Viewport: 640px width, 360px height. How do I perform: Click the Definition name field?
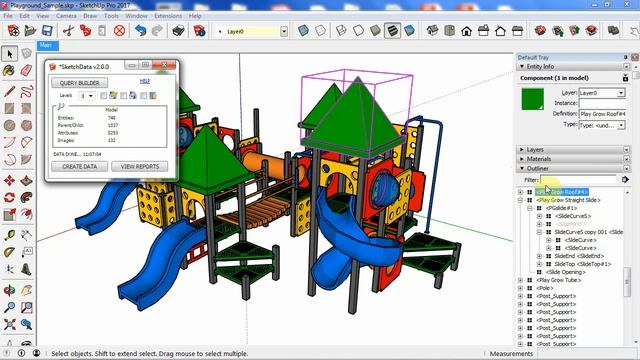[602, 114]
